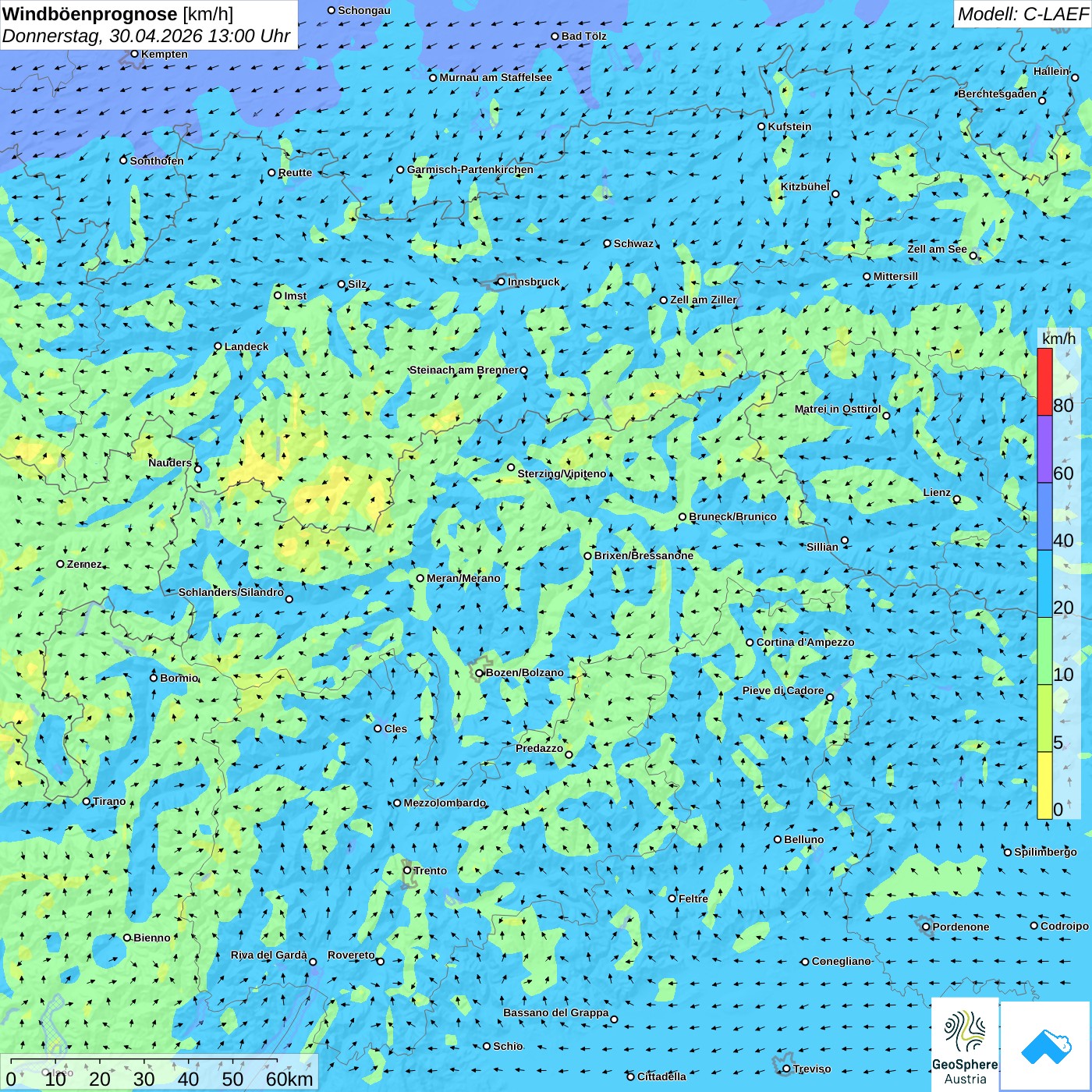Click the 'Conegliano' label
Viewport: 1092px width, 1092px height.
point(841,961)
